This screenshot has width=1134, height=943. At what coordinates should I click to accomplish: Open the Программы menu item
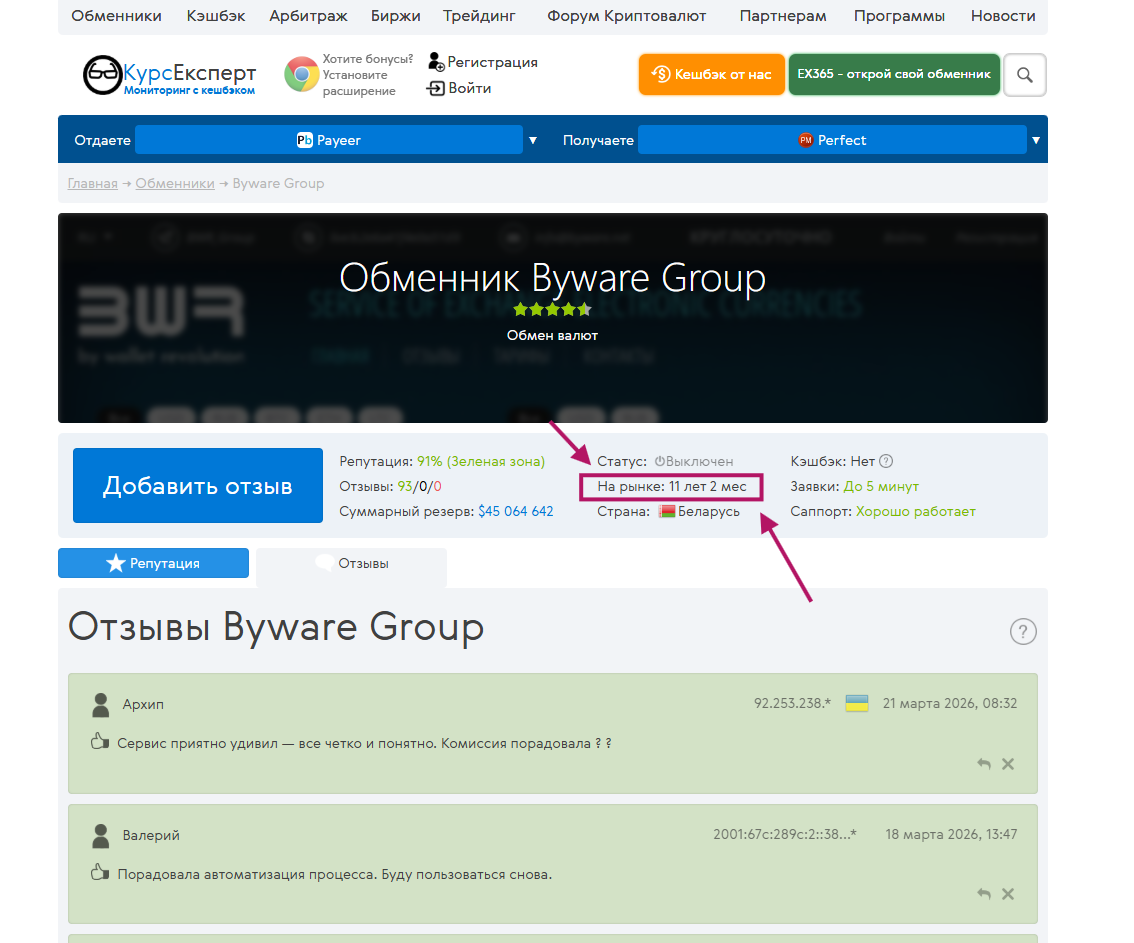[x=900, y=16]
